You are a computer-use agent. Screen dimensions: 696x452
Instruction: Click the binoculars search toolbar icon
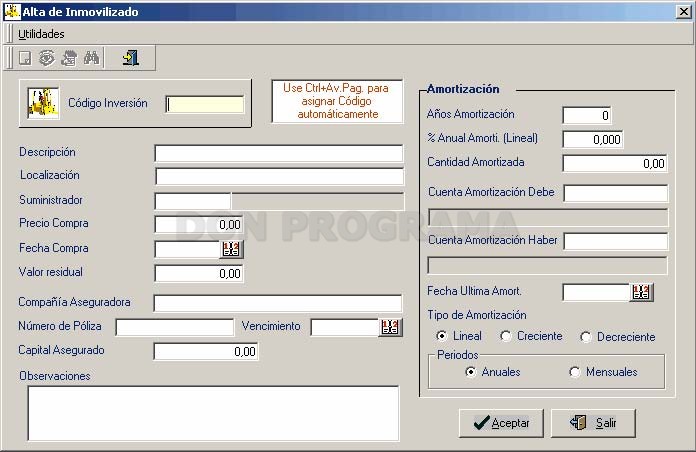(91, 58)
